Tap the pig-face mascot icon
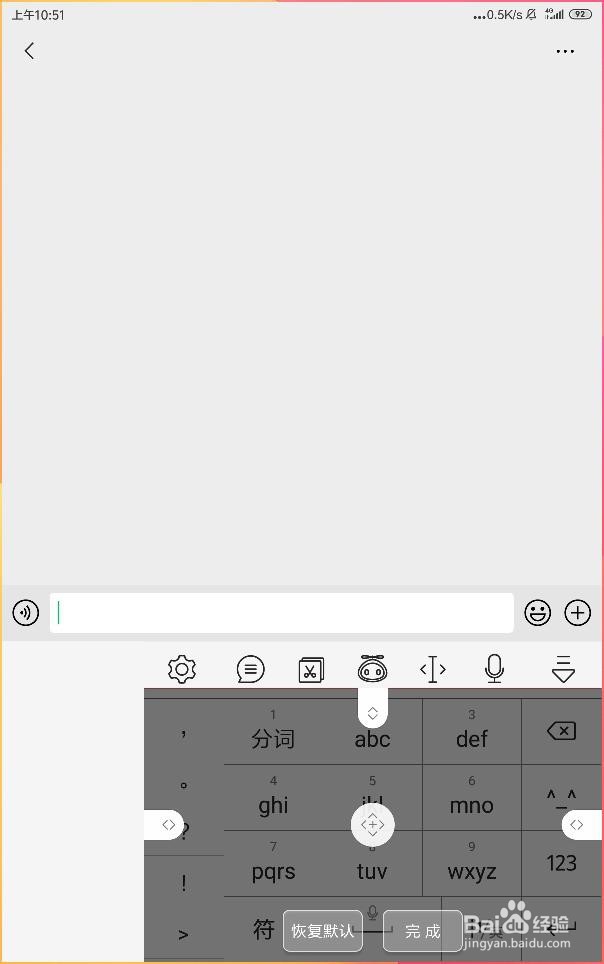Image resolution: width=604 pixels, height=964 pixels. point(373,668)
